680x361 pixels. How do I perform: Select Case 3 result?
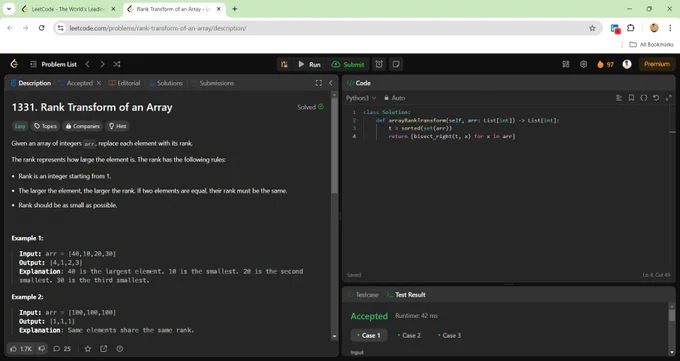tap(449, 335)
